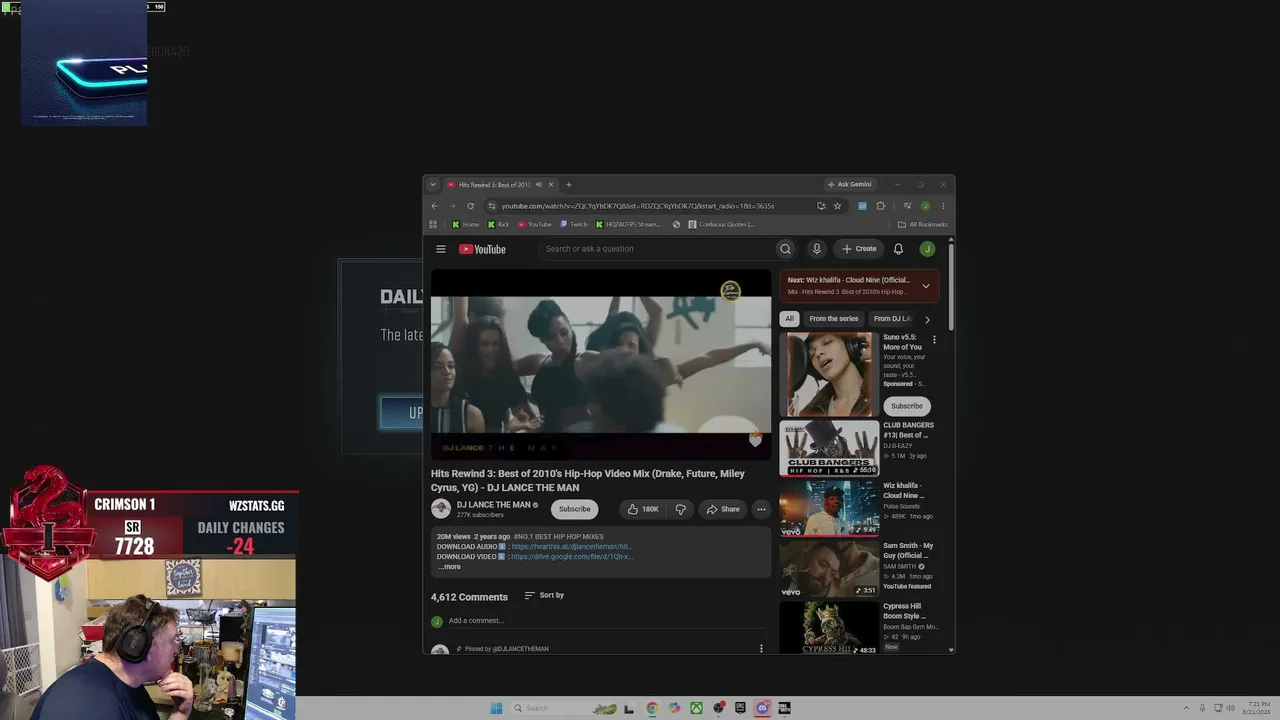Screen dimensions: 1280x720
Task: Open Google Chrome from the taskbar
Action: click(x=652, y=708)
